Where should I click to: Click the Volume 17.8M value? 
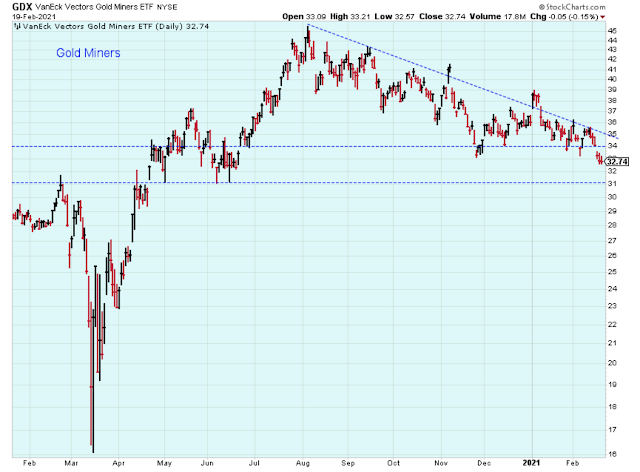[498, 17]
